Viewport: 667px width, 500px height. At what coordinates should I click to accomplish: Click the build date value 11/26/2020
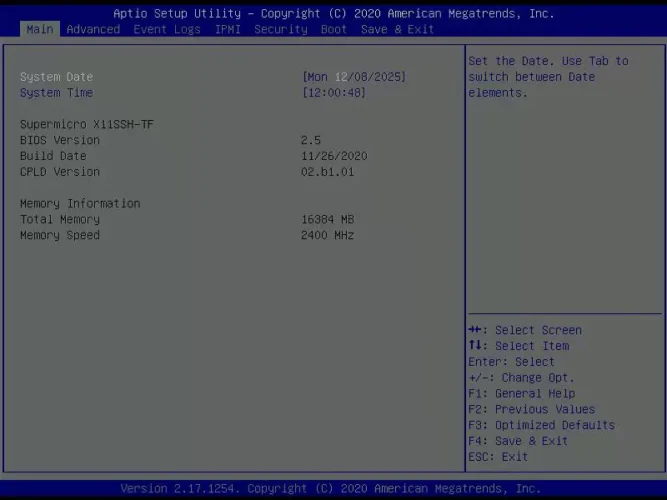334,156
